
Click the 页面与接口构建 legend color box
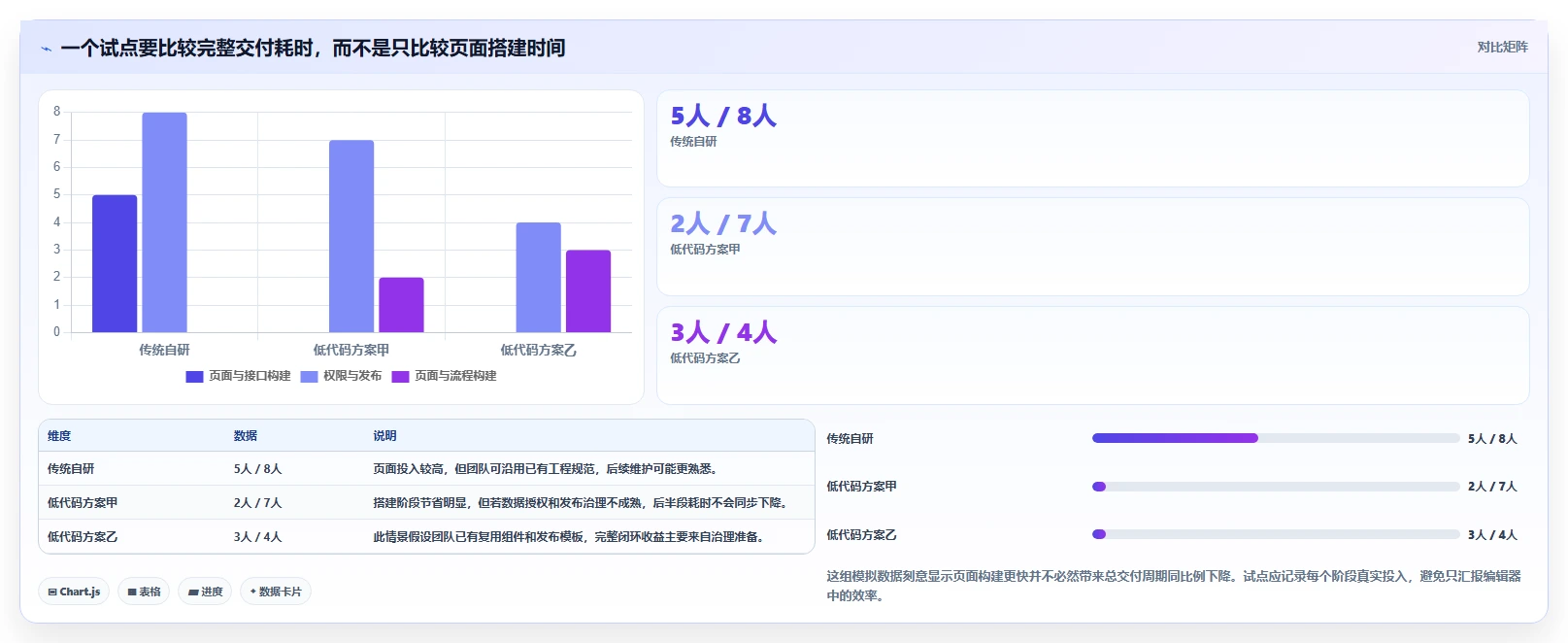click(x=194, y=377)
